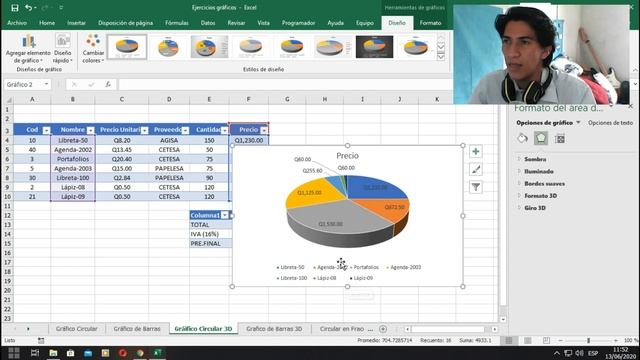Select the third chart style with gray background
640x360 pixels.
coord(209,47)
